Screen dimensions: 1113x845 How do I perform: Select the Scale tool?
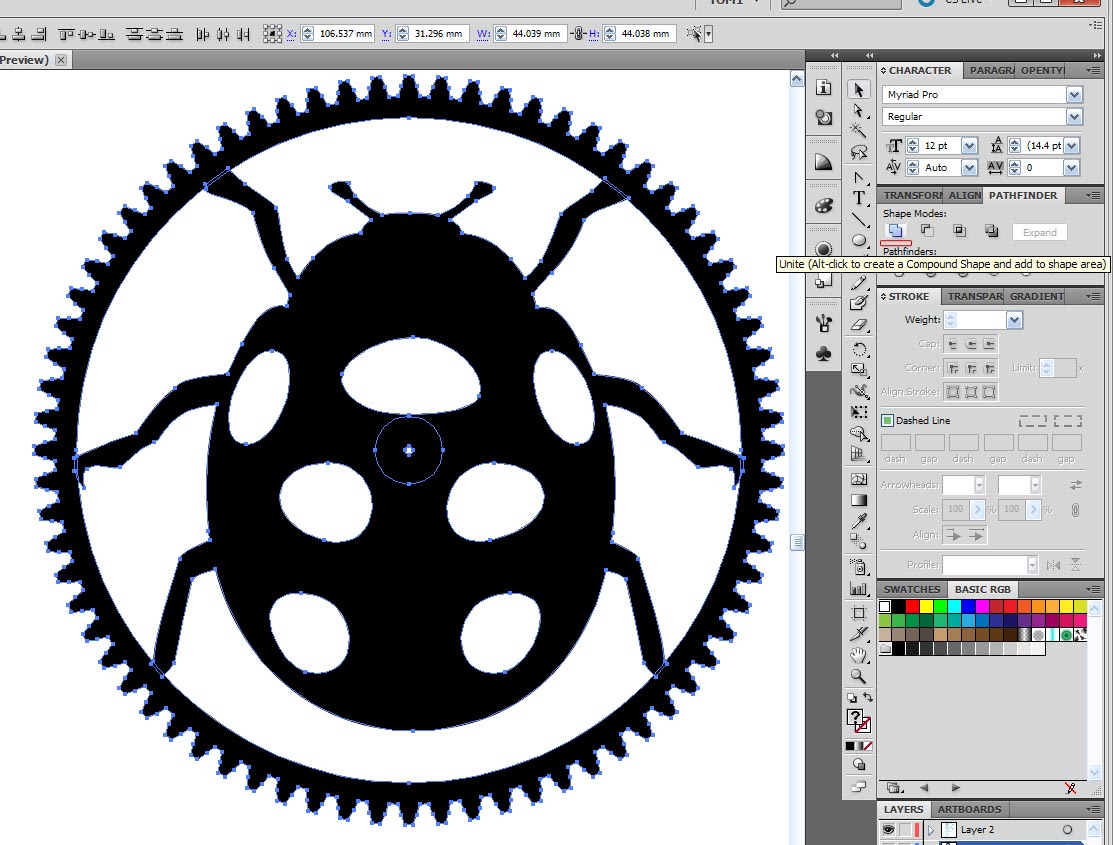point(859,370)
